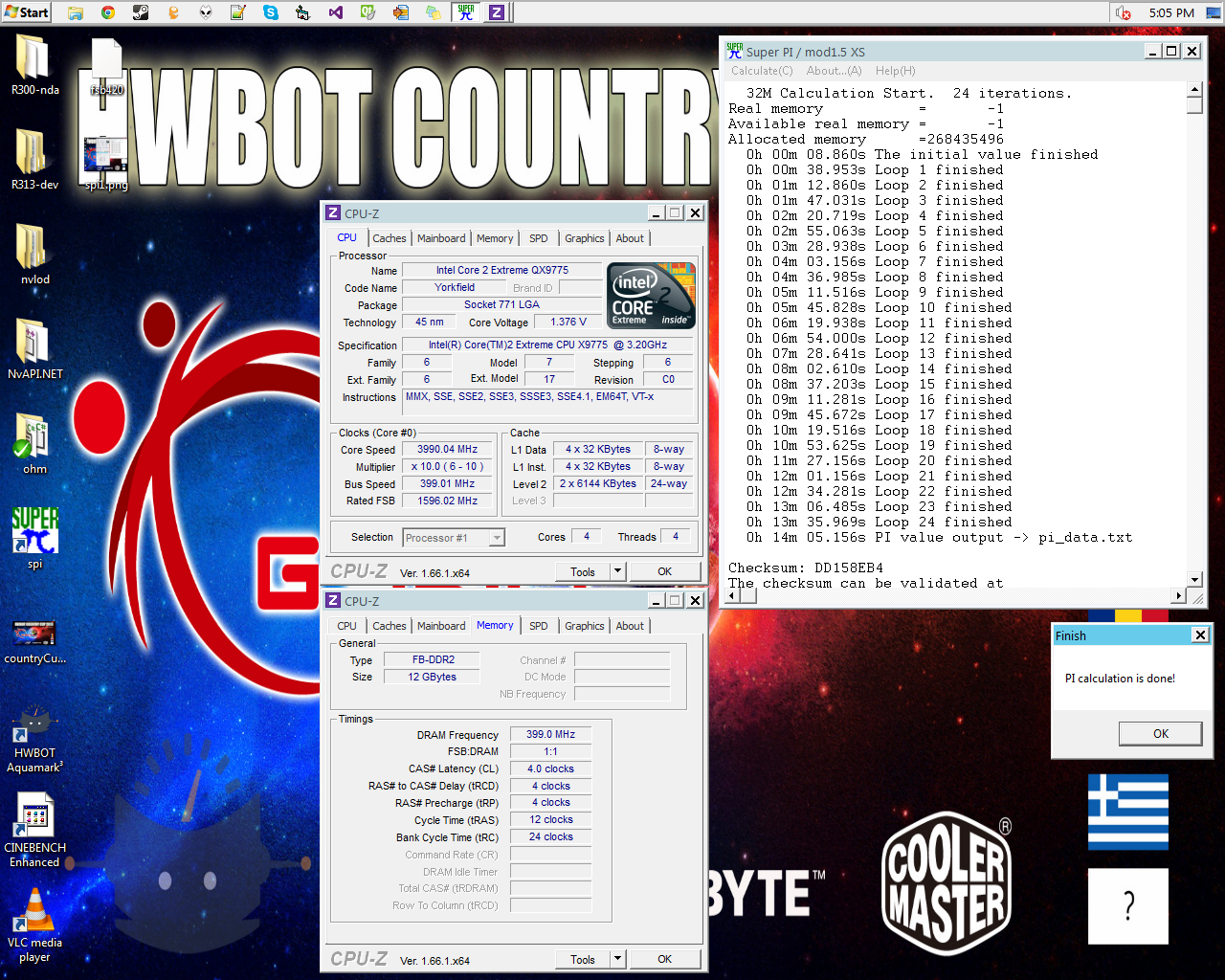Select the countryCu... desktop image file
This screenshot has height=980, width=1225.
(x=34, y=642)
